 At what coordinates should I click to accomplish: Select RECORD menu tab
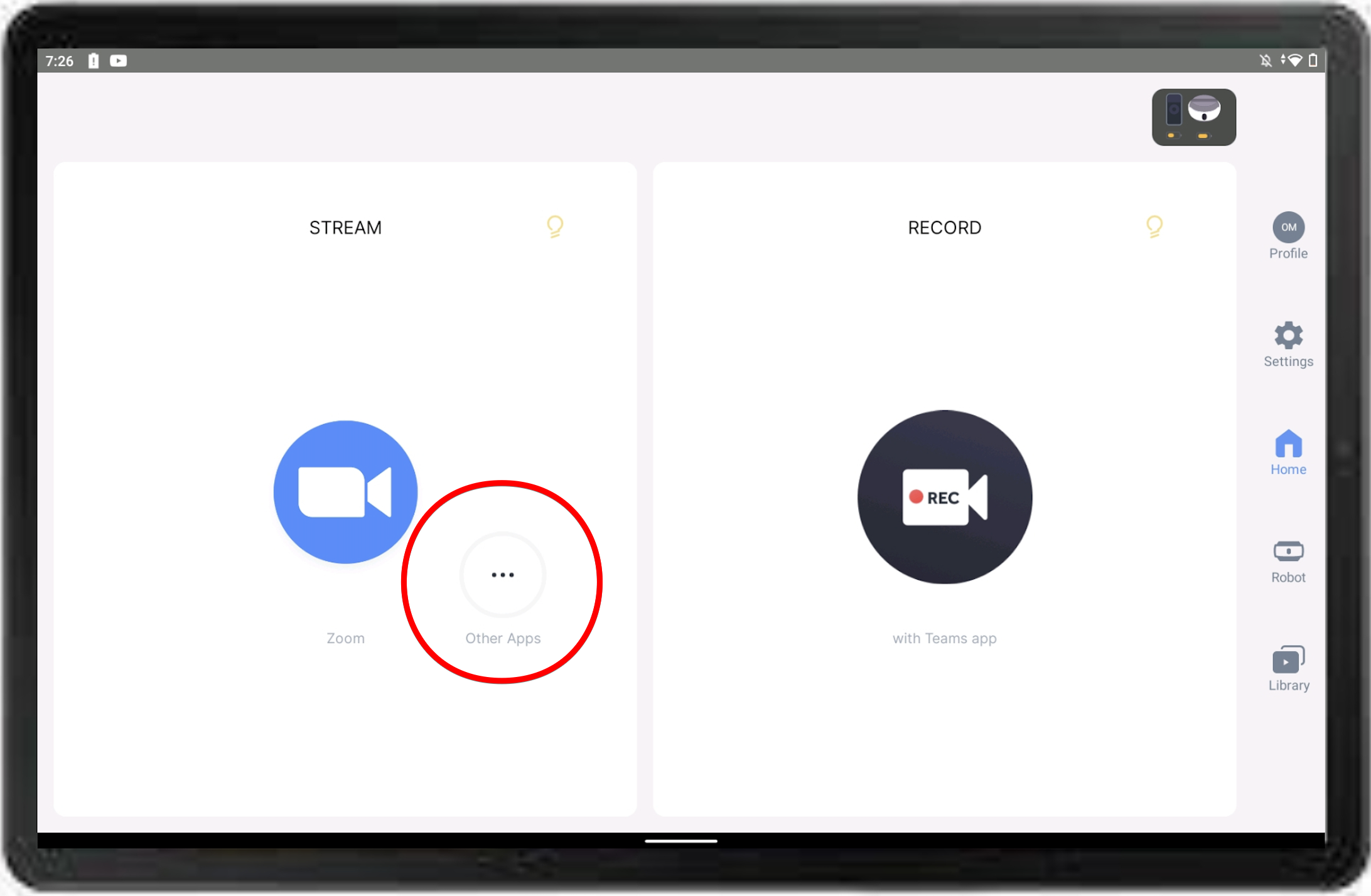944,227
